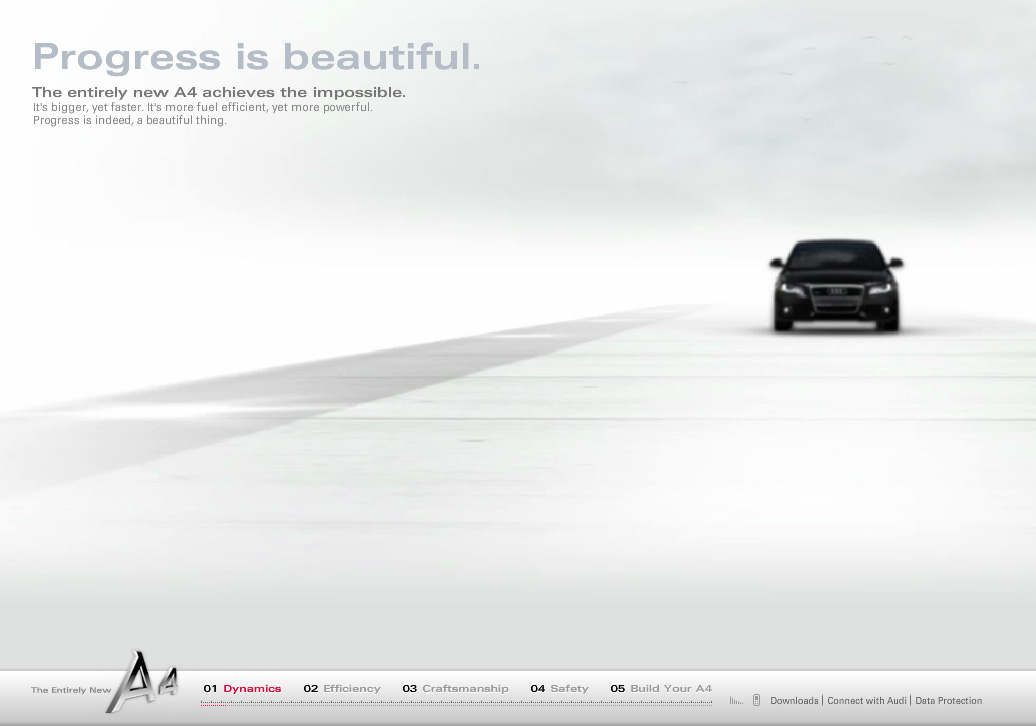Click 'The Entirely New' footer text
The height and width of the screenshot is (726, 1036).
click(x=71, y=690)
